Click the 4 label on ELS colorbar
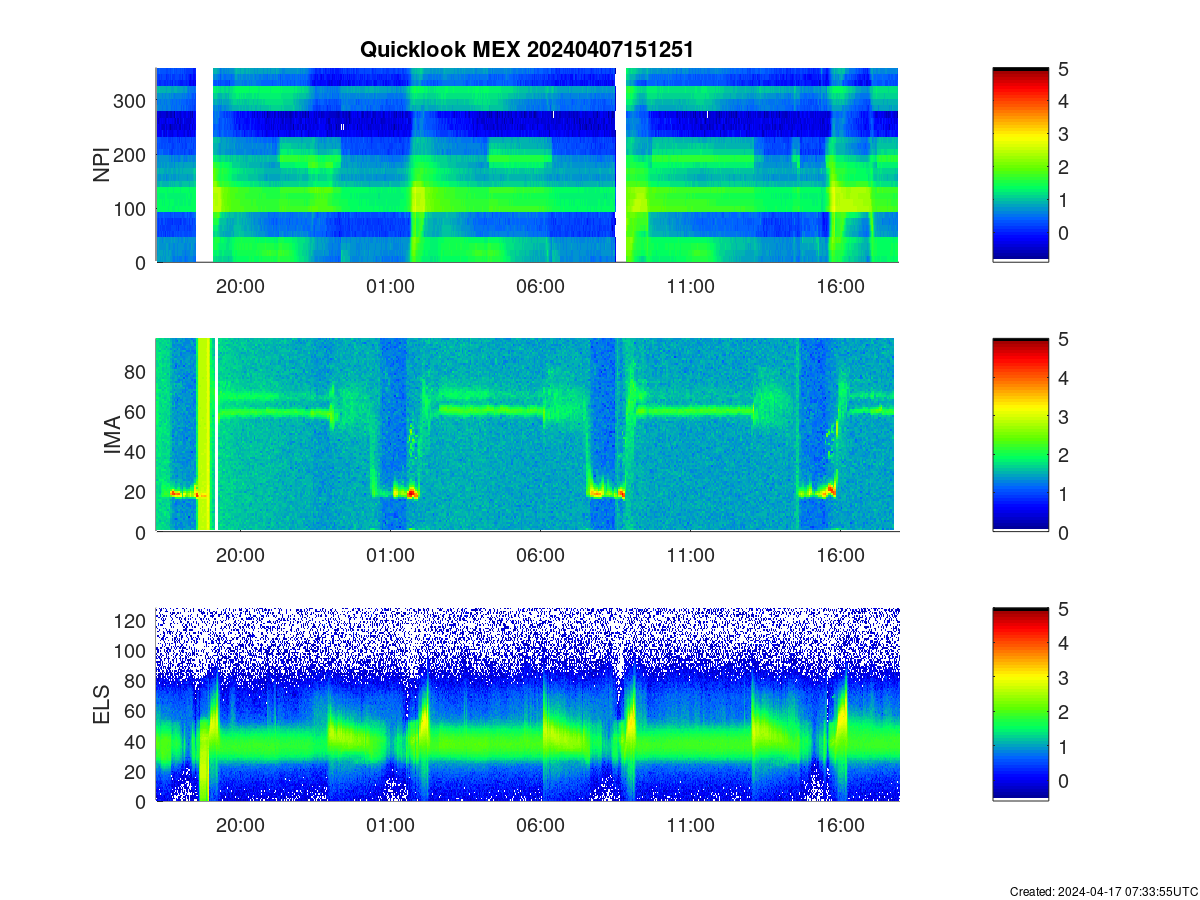The width and height of the screenshot is (1200, 900). tap(1063, 642)
